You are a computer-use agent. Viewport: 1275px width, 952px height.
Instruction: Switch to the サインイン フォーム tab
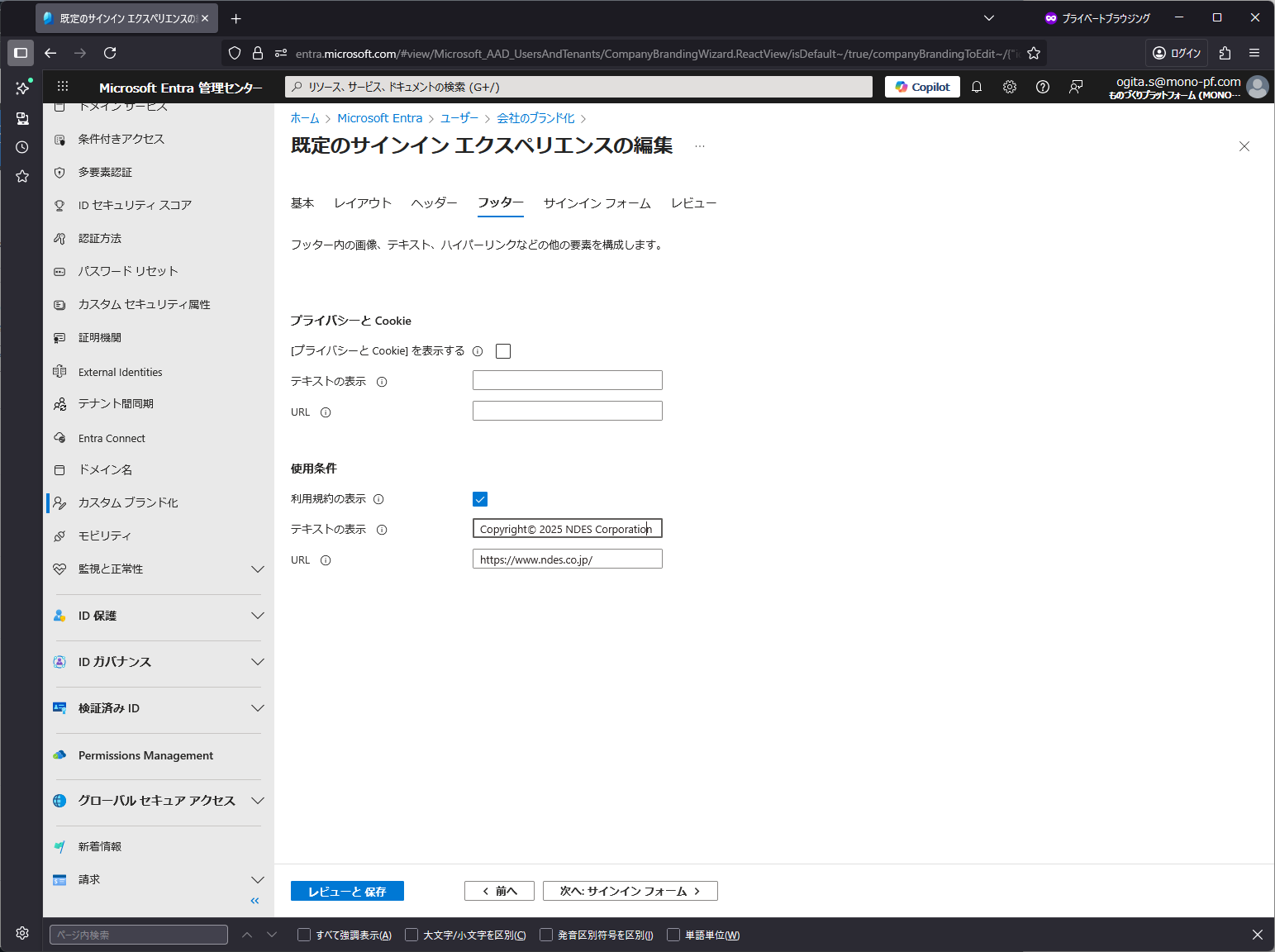click(597, 203)
